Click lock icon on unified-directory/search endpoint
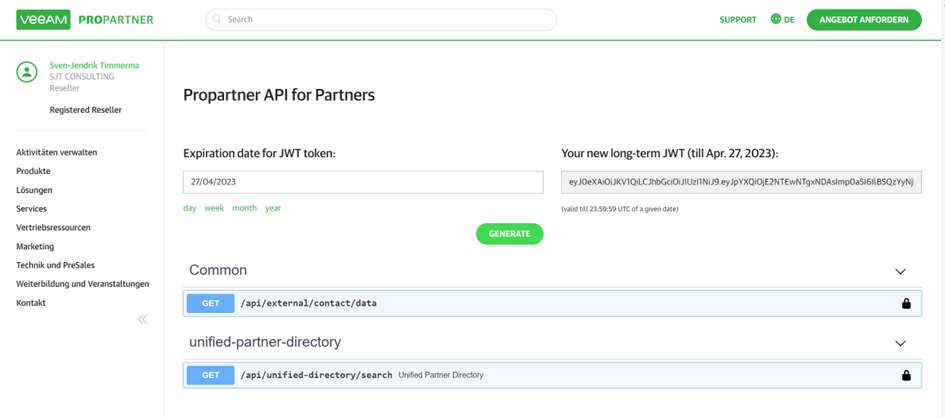Viewport: 945px width, 417px height. tap(906, 375)
